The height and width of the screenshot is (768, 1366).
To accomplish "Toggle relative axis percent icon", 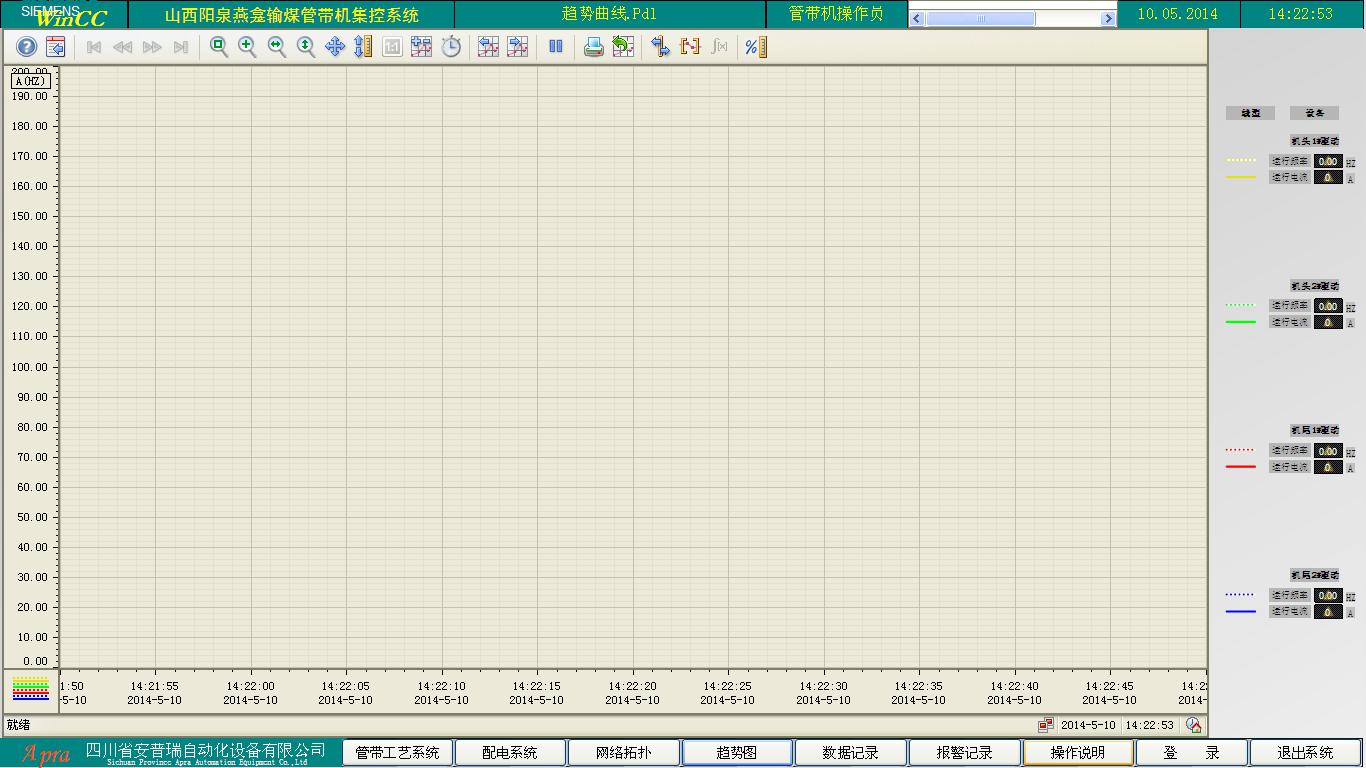I will tap(756, 47).
